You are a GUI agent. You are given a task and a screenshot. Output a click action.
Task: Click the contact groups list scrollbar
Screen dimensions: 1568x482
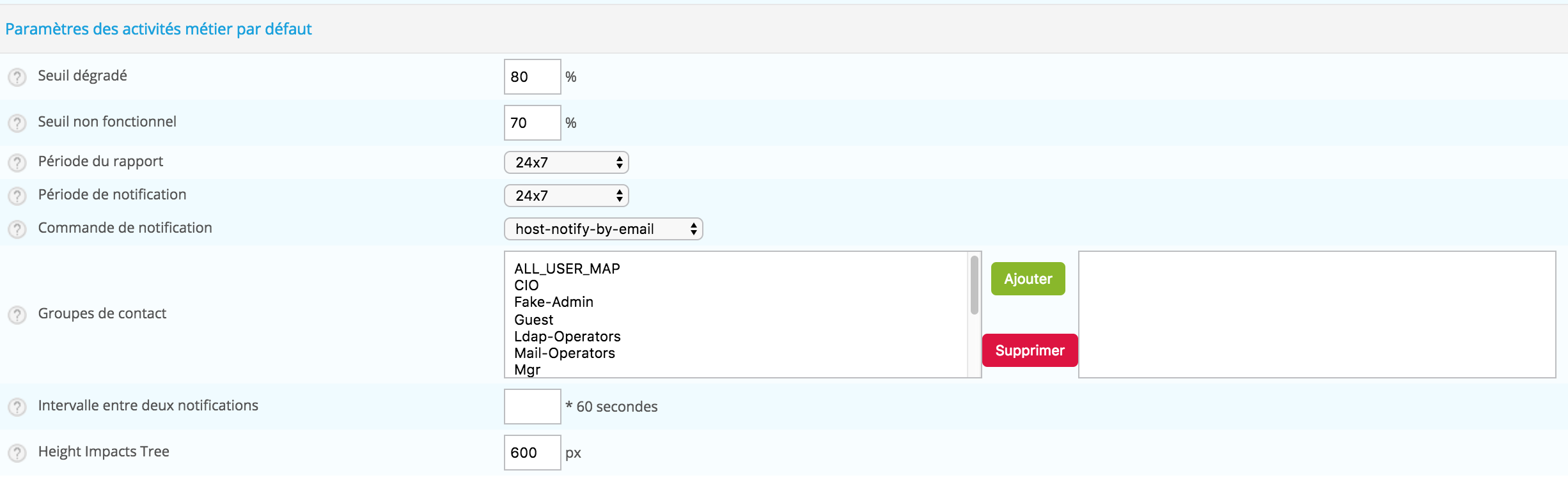pyautogui.click(x=975, y=285)
